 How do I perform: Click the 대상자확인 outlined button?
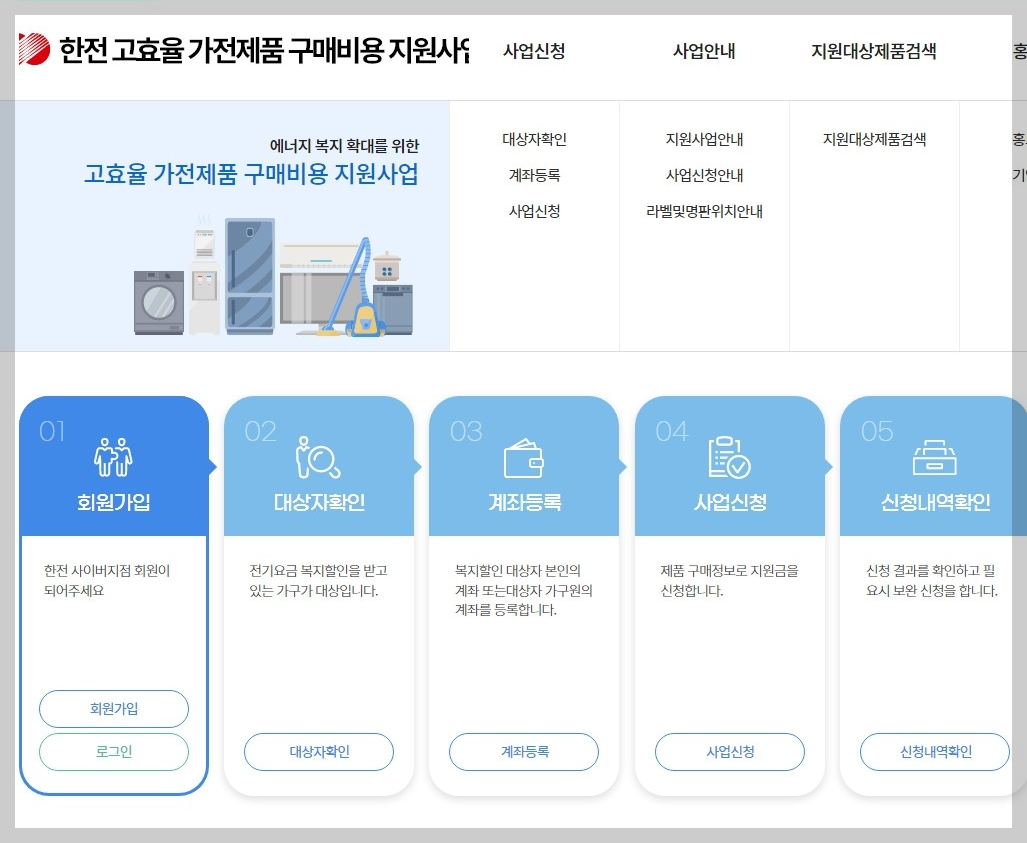[x=319, y=752]
